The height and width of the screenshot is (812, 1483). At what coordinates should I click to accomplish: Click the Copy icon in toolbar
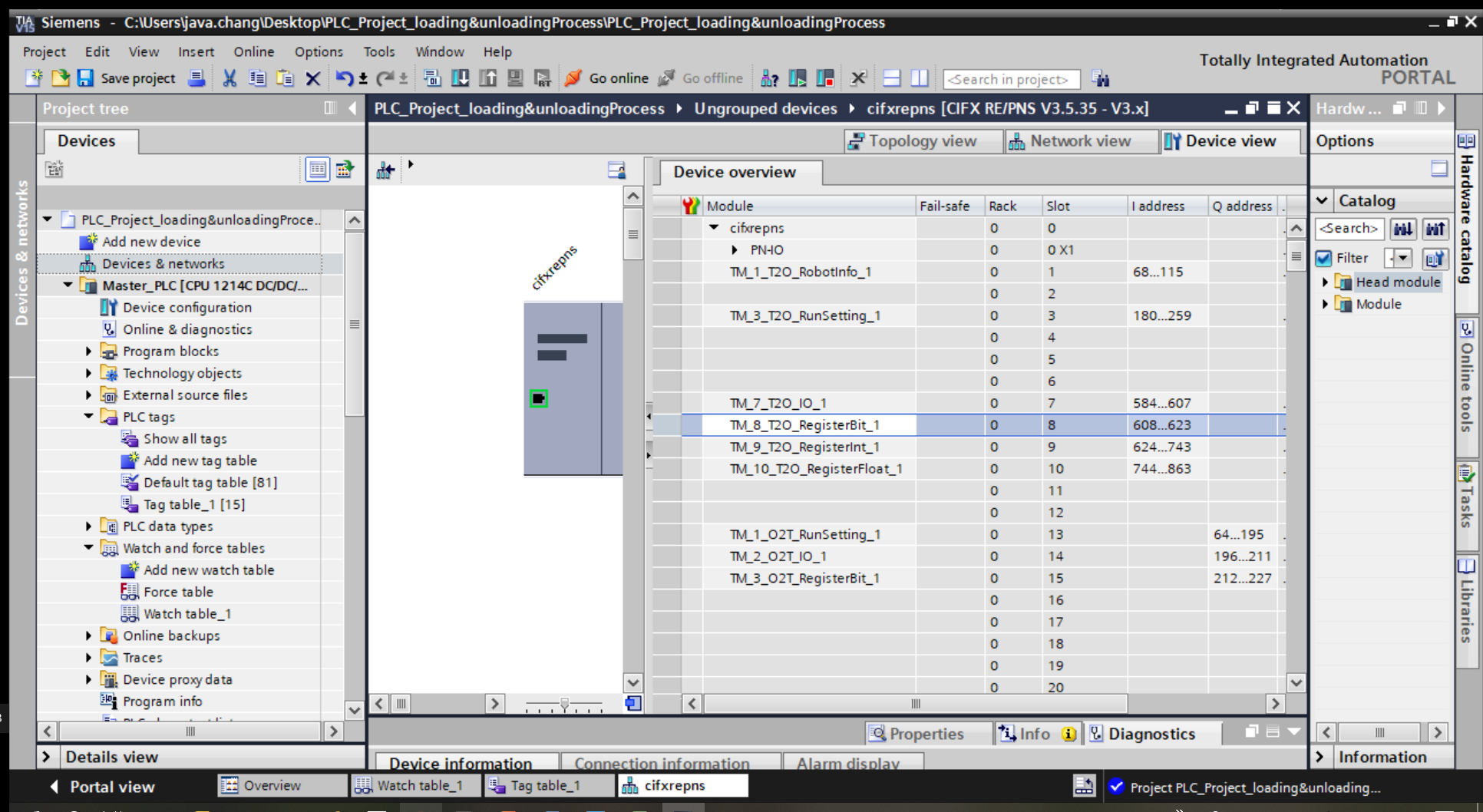tap(257, 78)
